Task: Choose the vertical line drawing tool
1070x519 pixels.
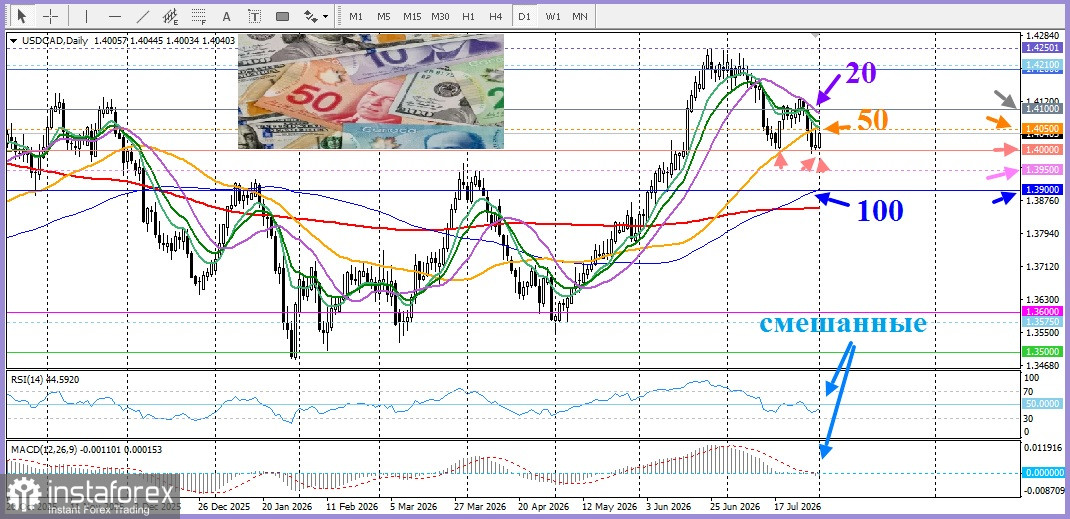Action: click(86, 16)
